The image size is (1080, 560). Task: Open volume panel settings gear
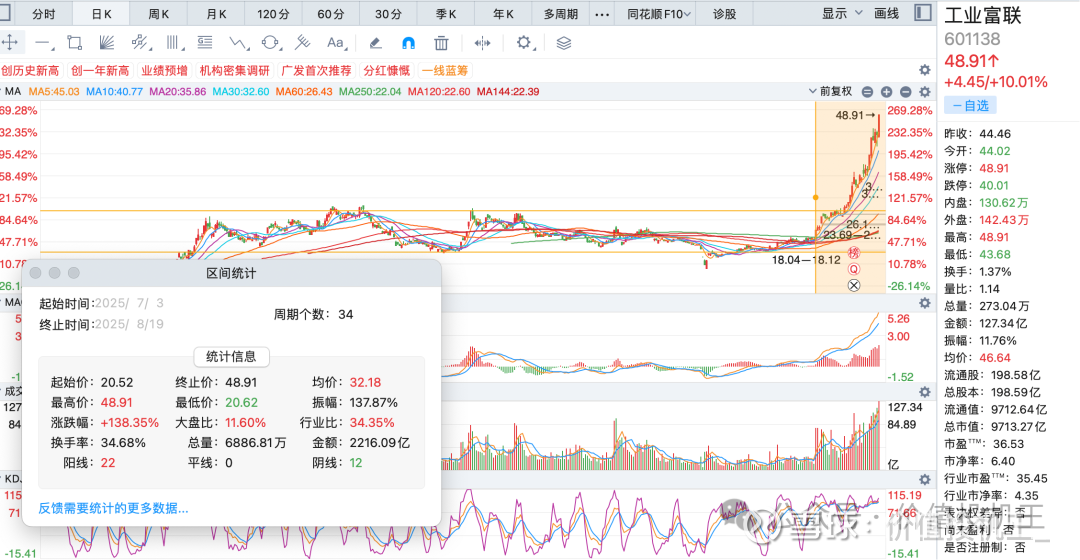click(x=924, y=392)
